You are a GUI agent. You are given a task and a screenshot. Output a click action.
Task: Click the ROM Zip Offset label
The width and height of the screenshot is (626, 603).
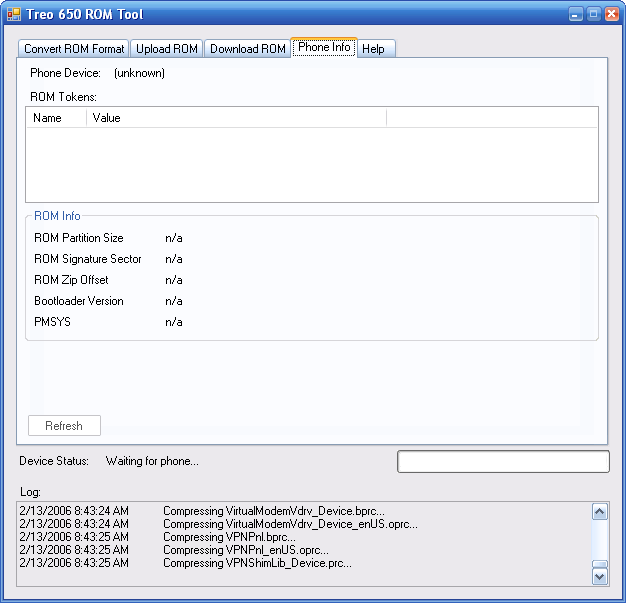click(71, 280)
